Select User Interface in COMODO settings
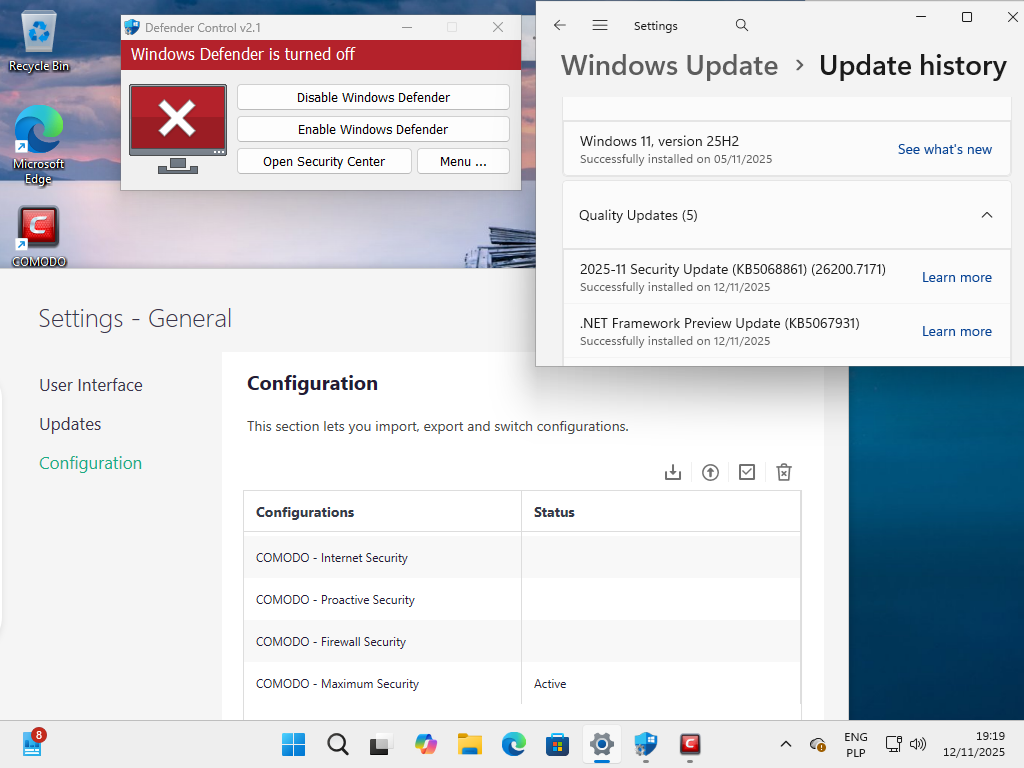Image resolution: width=1024 pixels, height=768 pixels. [x=91, y=385]
